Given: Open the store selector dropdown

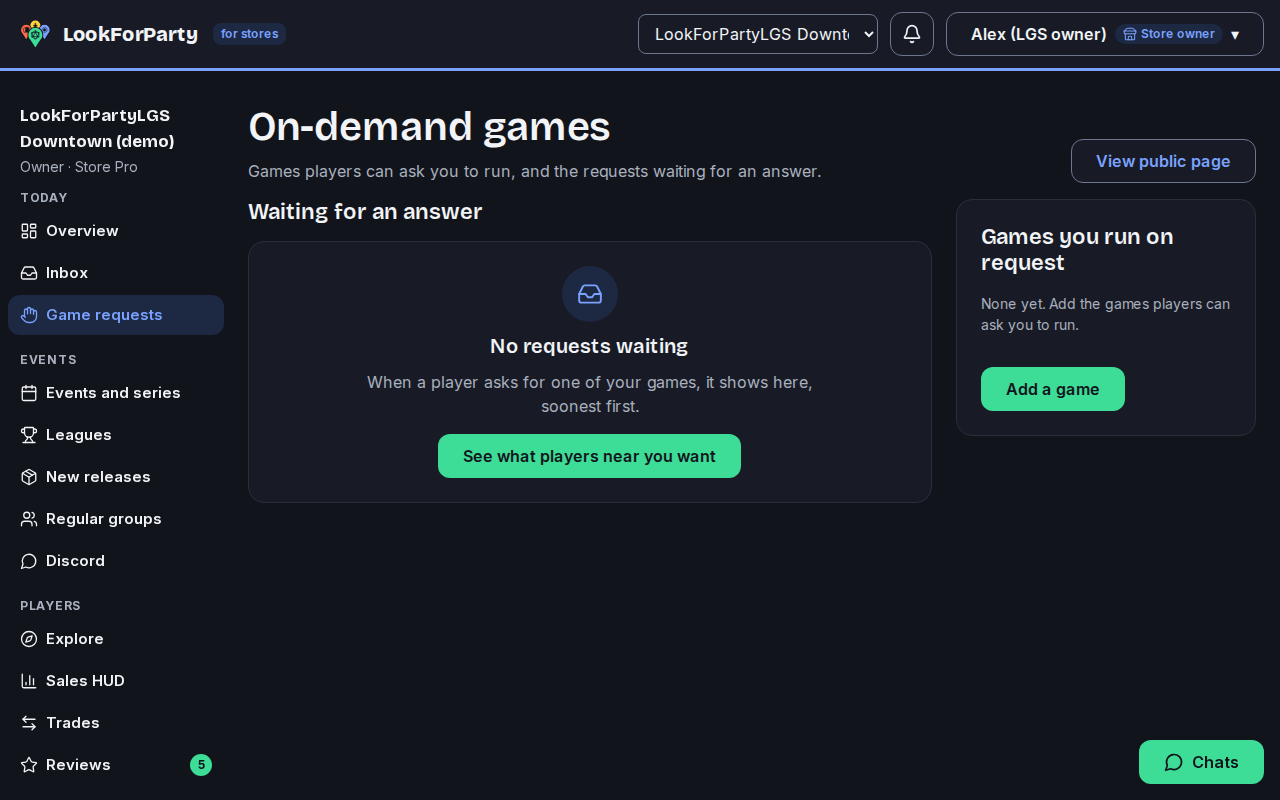Looking at the screenshot, I should [x=758, y=34].
